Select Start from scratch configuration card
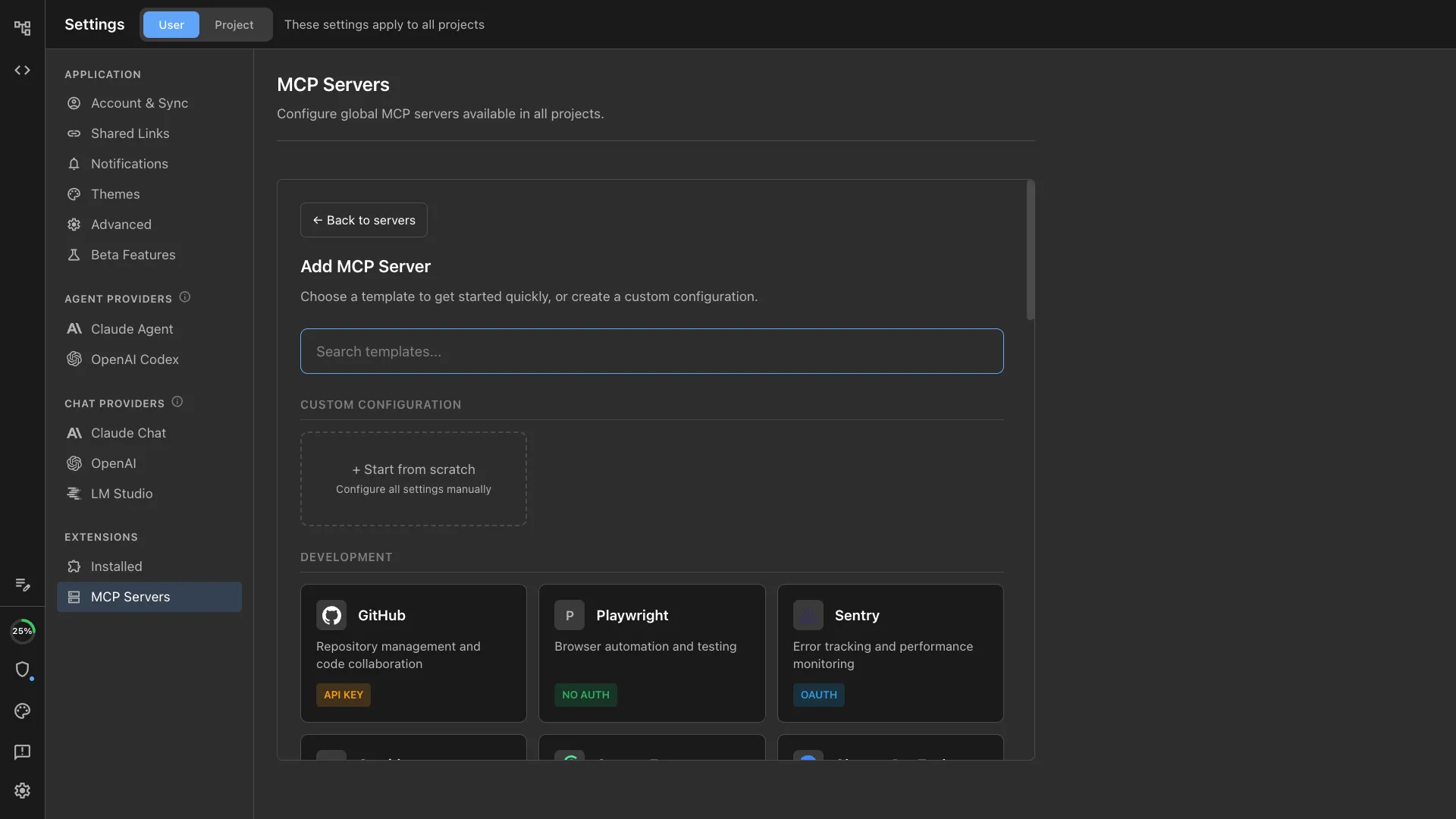The width and height of the screenshot is (1456, 819). (413, 479)
